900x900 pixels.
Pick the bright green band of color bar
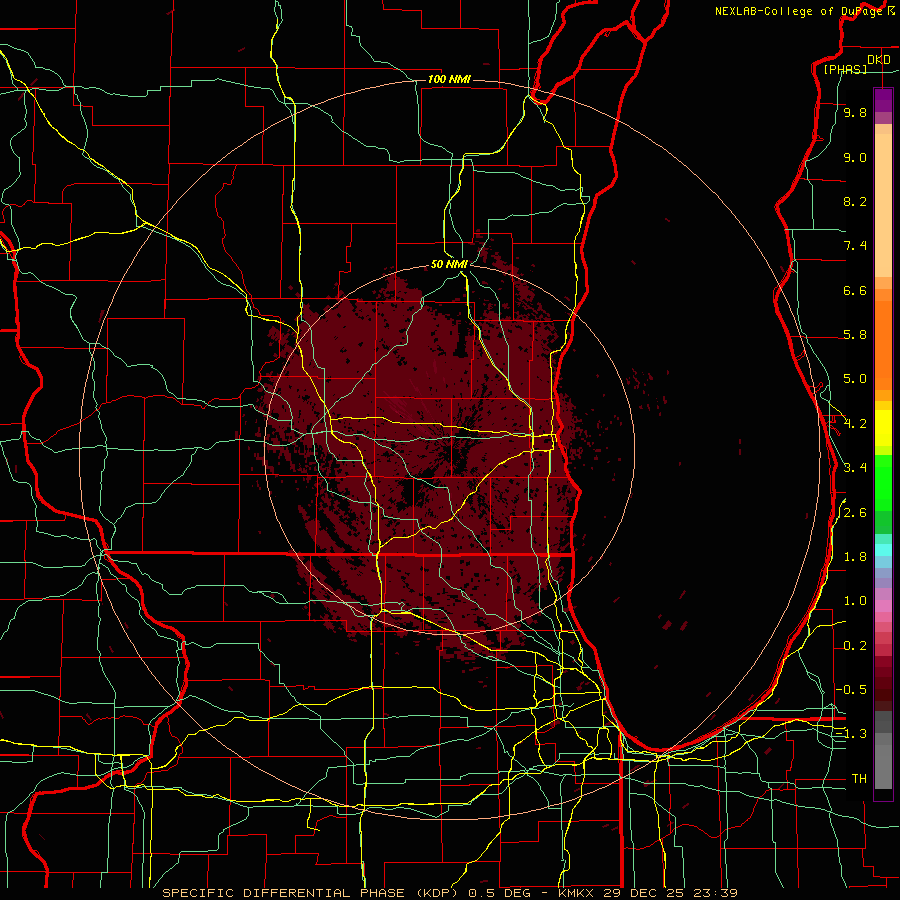pyautogui.click(x=883, y=483)
